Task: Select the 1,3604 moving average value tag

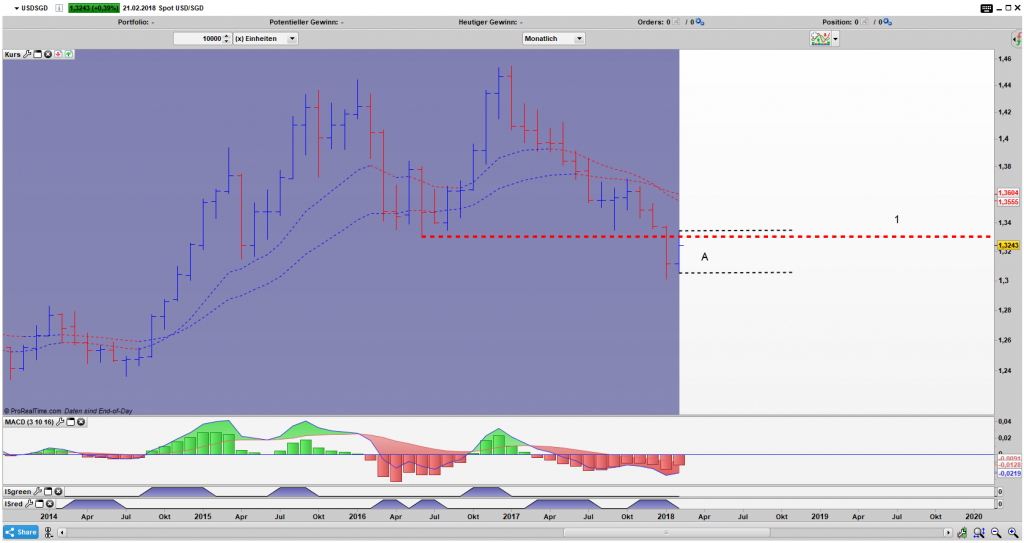Action: click(1008, 193)
